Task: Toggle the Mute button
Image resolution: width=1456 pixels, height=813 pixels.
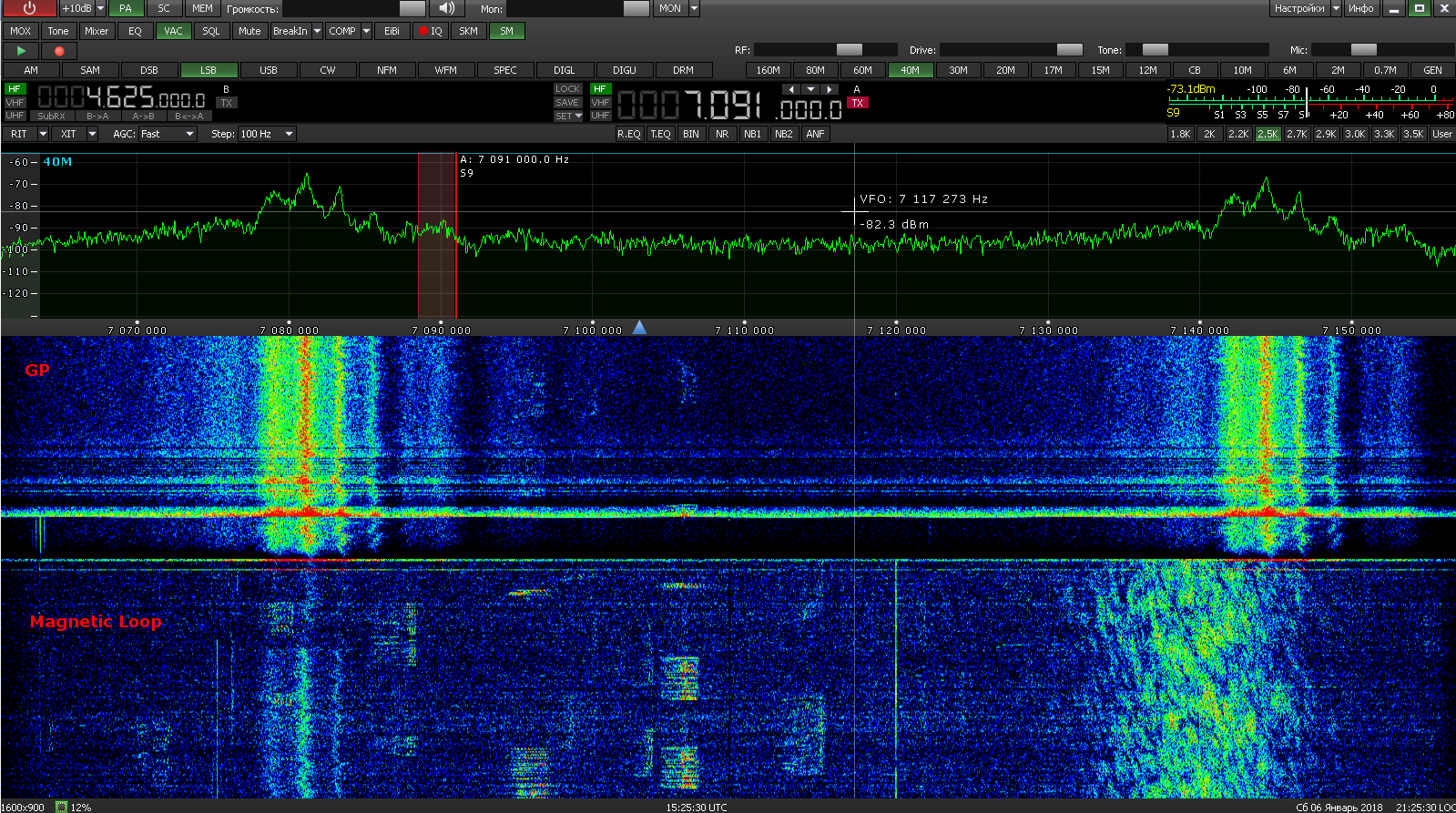Action: pyautogui.click(x=249, y=31)
